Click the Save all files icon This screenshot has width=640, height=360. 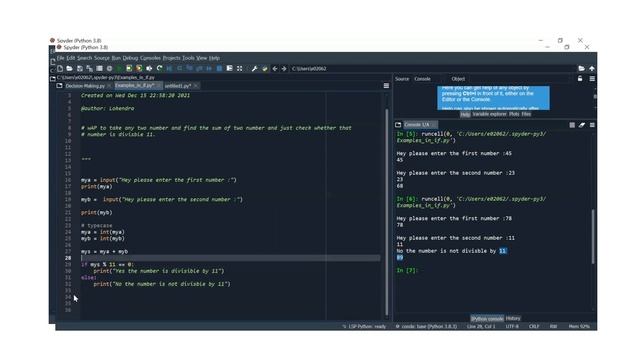tap(89, 69)
